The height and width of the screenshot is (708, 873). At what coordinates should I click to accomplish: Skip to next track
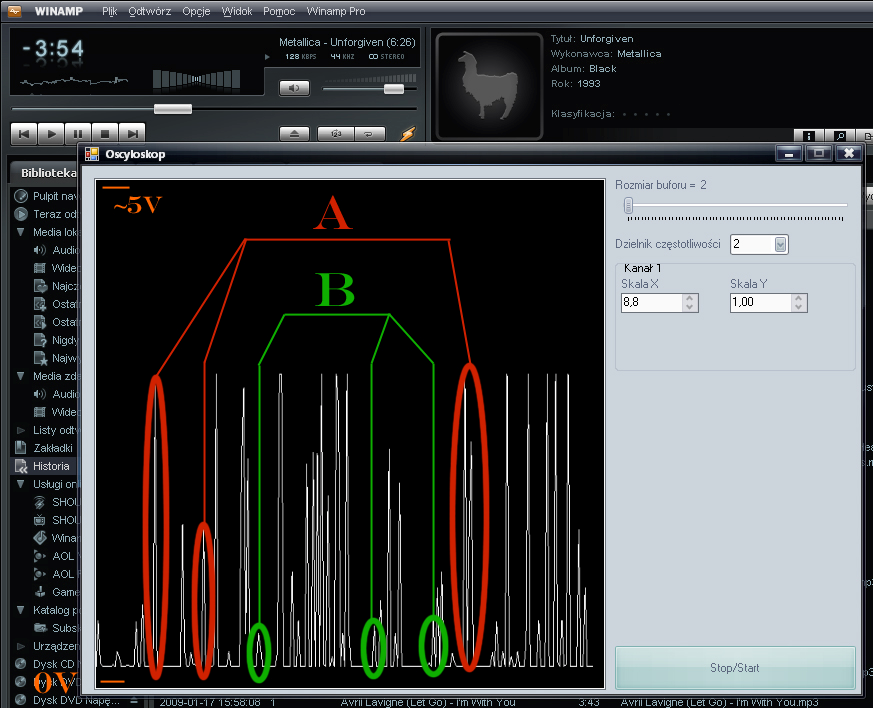[132, 134]
